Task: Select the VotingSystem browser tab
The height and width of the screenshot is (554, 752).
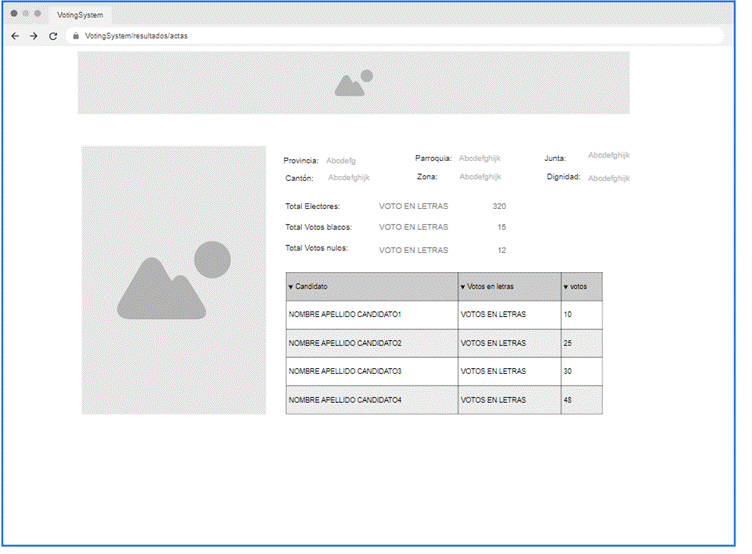Action: tap(80, 15)
